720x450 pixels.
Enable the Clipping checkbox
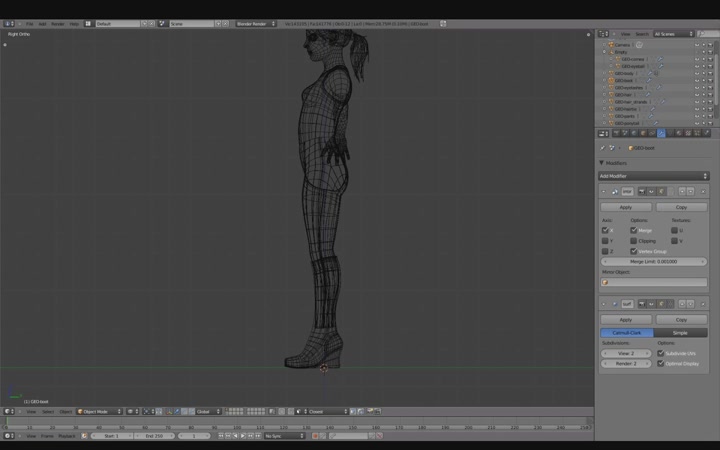[634, 241]
